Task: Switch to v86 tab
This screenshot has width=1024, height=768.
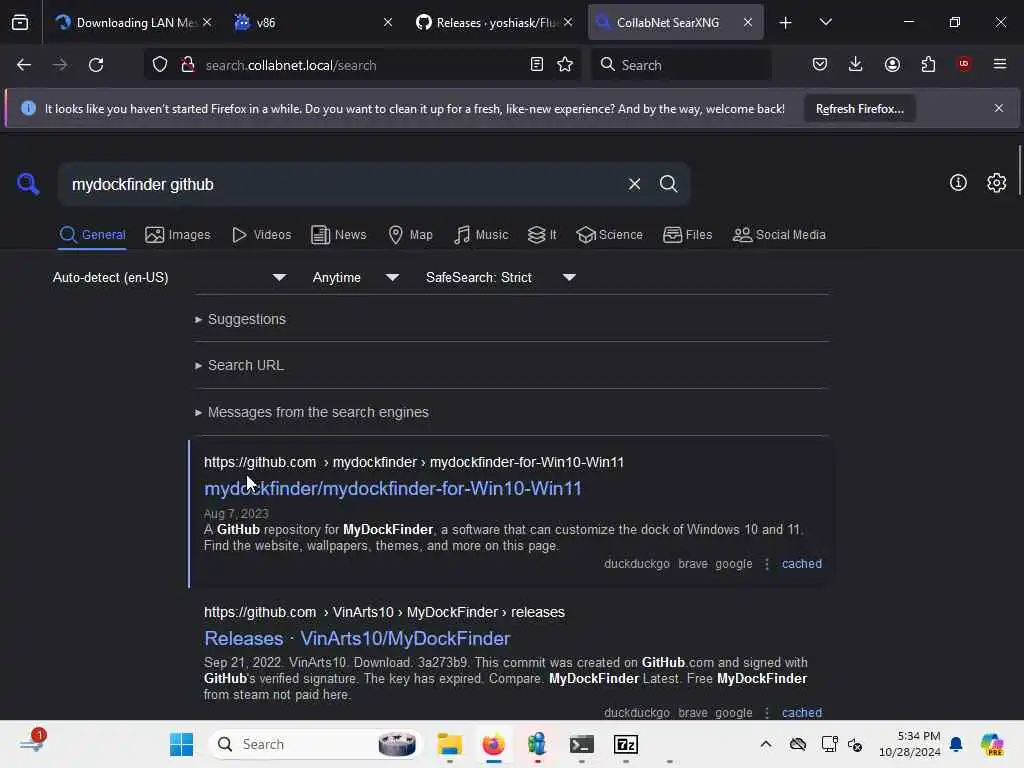Action: pos(312,23)
